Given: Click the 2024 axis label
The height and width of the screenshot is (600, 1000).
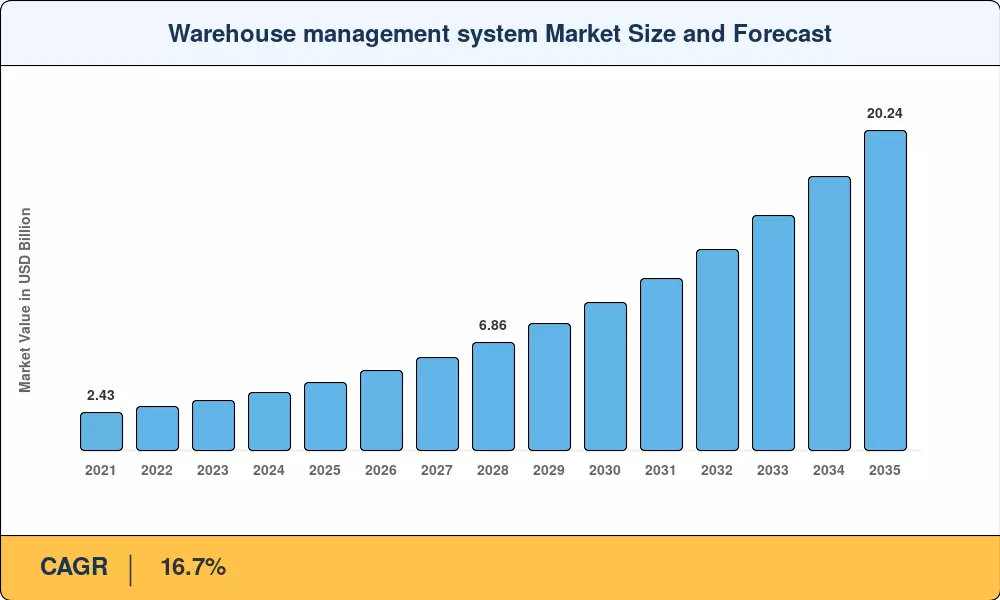Looking at the screenshot, I should pos(269,471).
